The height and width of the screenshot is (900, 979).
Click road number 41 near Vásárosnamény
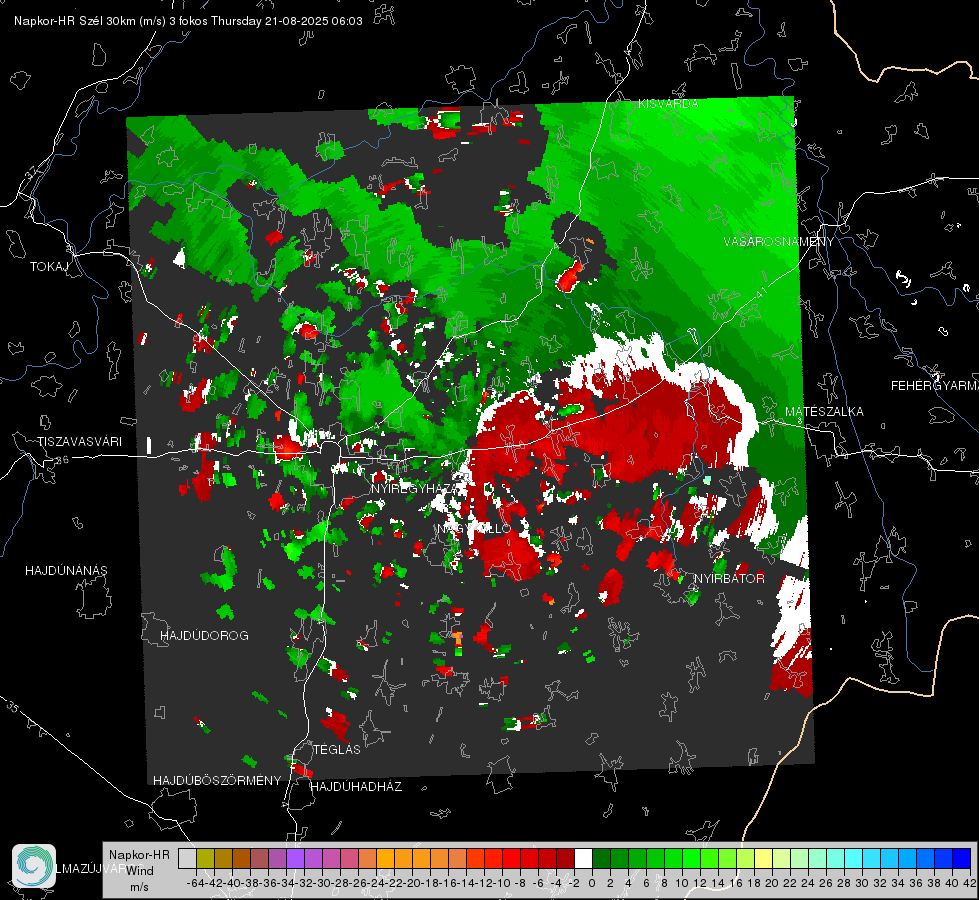761,292
